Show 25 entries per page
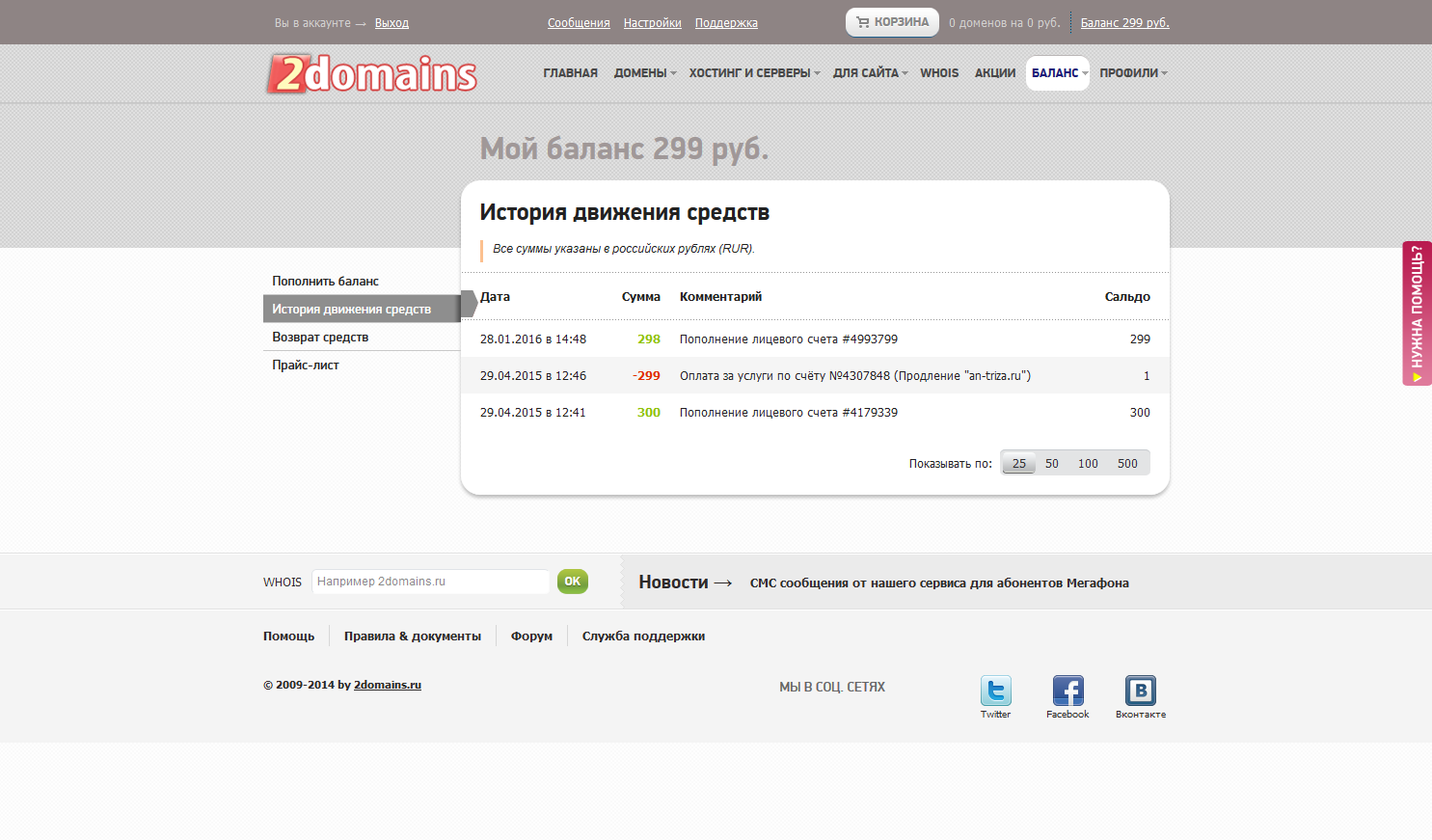This screenshot has width=1432, height=840. click(x=1019, y=463)
